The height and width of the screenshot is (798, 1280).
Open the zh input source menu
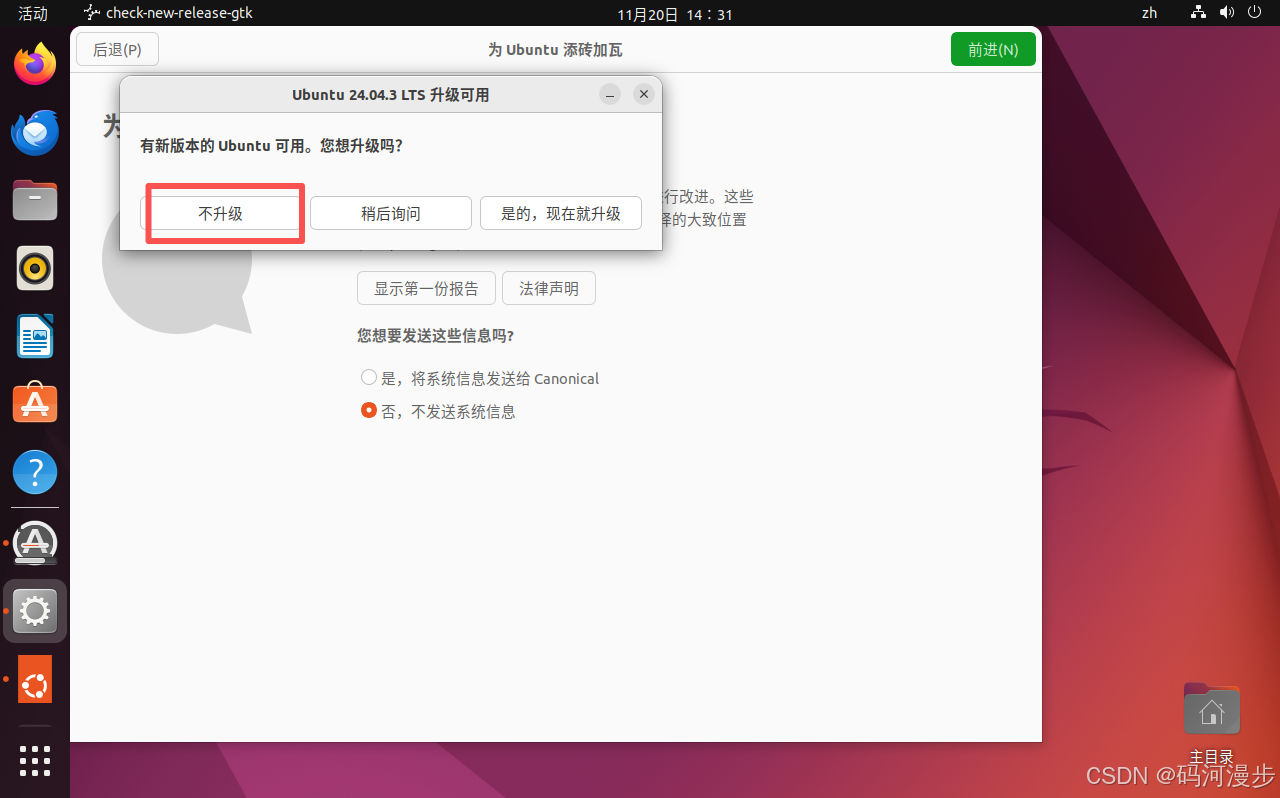pyautogui.click(x=1150, y=13)
